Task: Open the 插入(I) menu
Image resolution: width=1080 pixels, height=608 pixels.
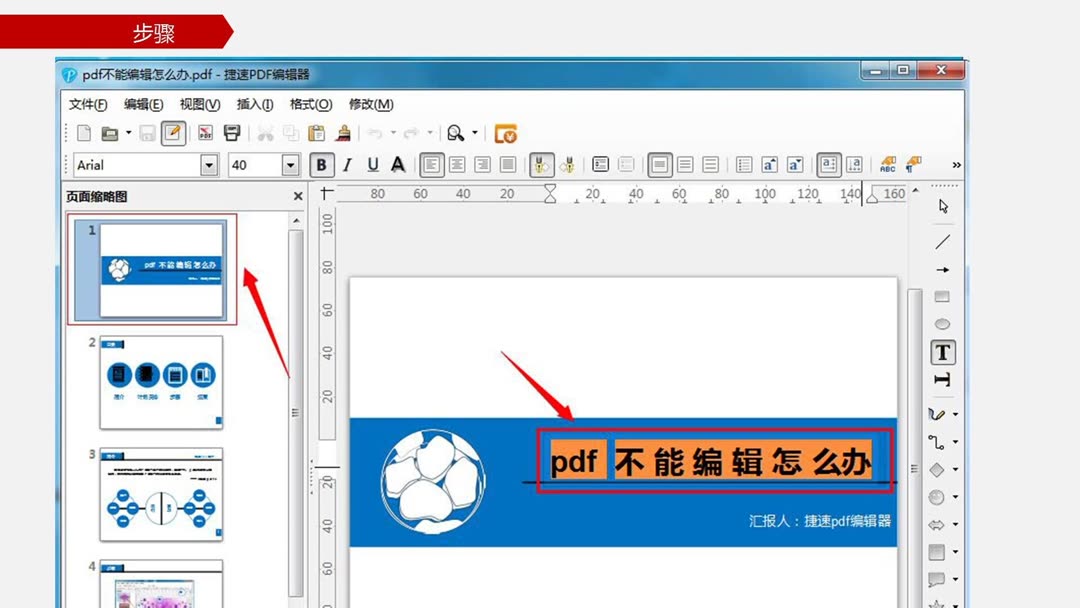Action: click(x=253, y=104)
